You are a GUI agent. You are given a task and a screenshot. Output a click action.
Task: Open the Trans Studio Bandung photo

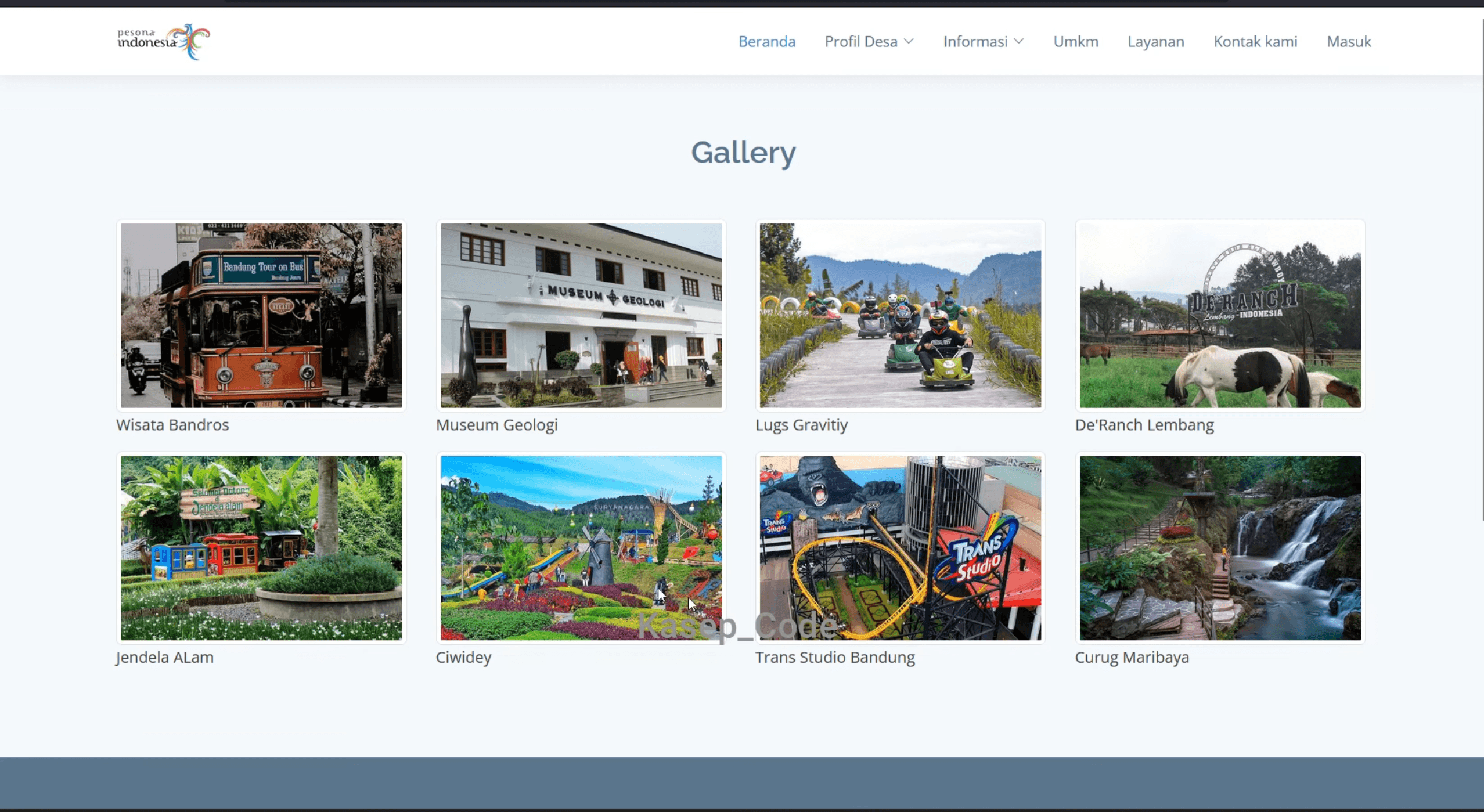tap(901, 548)
